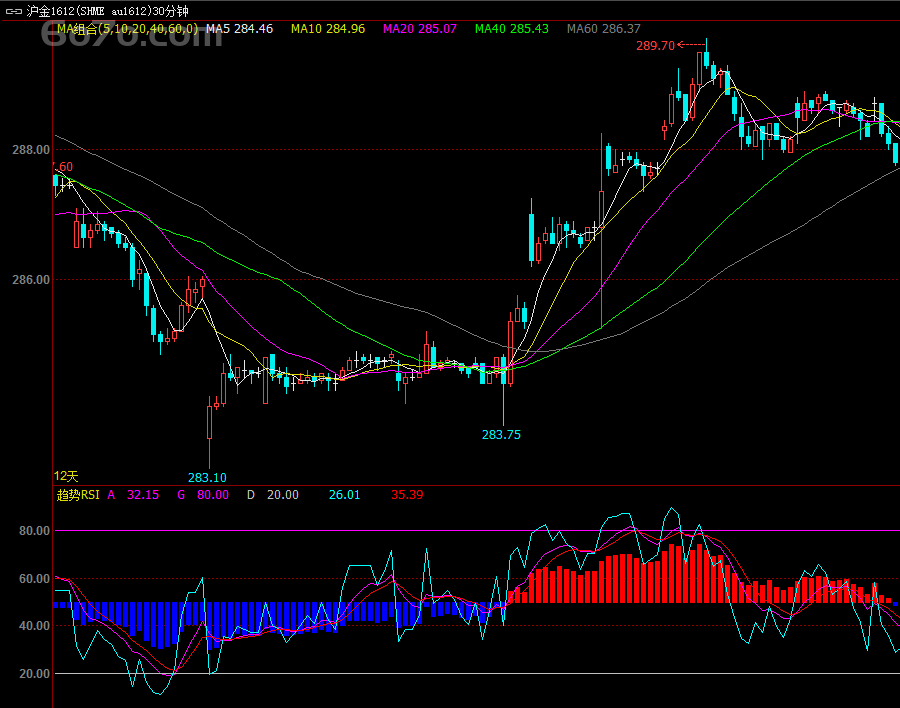
Task: Click the 289.70 high price marker
Action: click(x=655, y=46)
